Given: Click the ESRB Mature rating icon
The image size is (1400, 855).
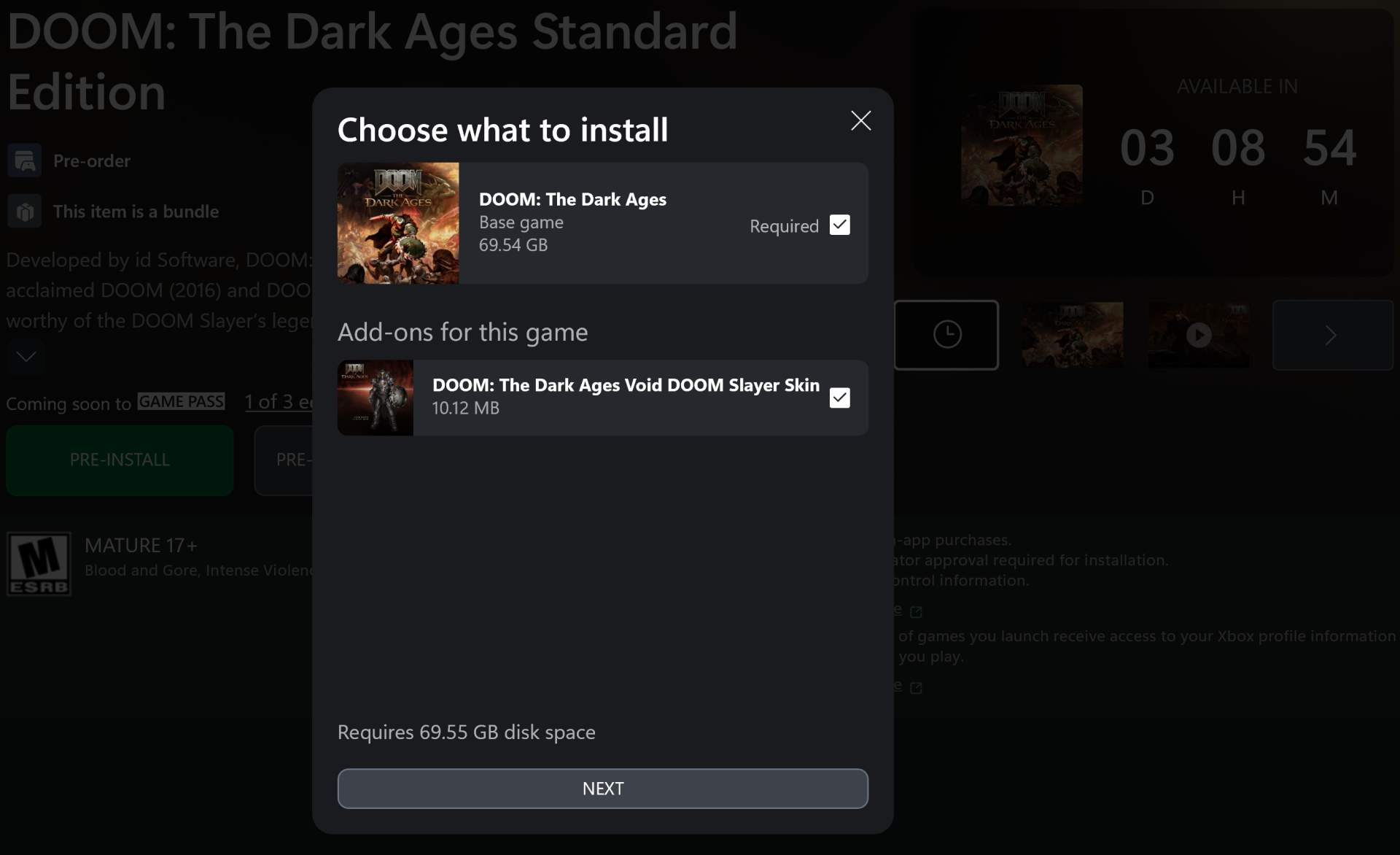Looking at the screenshot, I should (39, 564).
